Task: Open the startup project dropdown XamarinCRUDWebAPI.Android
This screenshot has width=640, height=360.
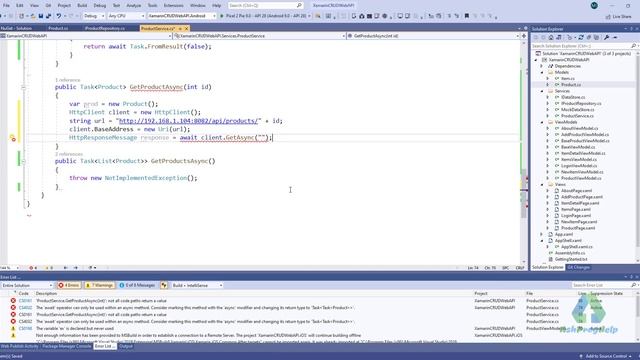Action: [182, 16]
